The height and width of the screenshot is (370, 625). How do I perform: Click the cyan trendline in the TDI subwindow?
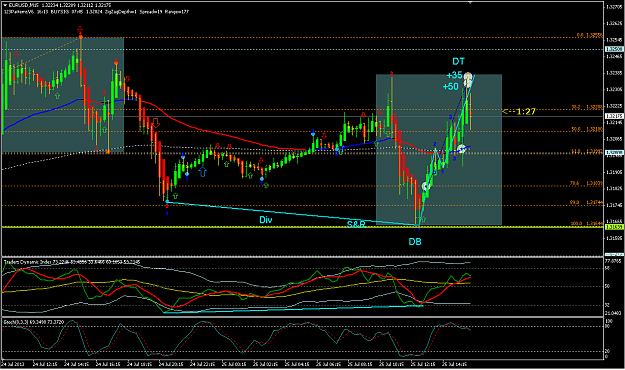[293, 309]
